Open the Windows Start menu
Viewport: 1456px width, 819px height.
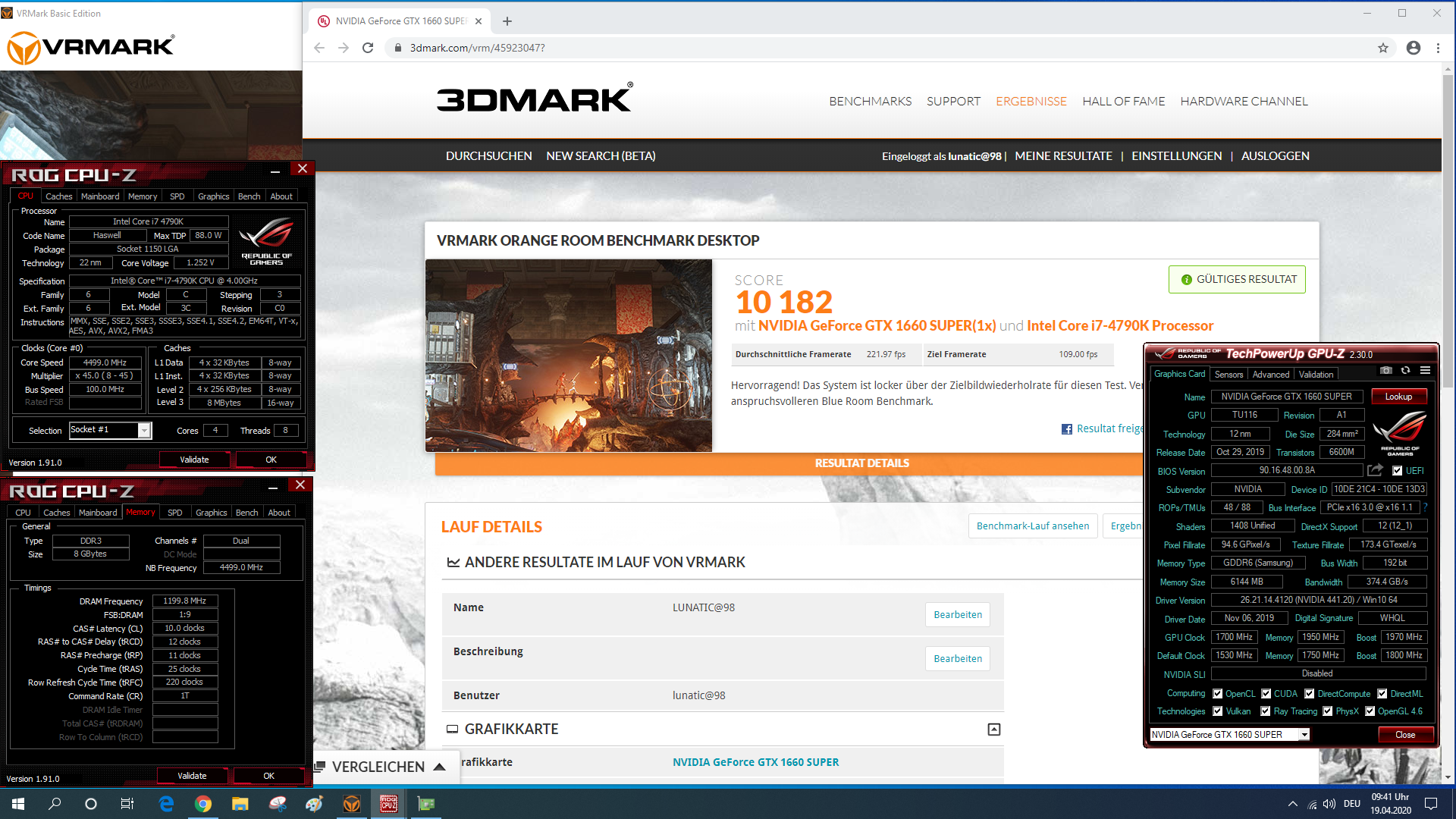[x=18, y=804]
